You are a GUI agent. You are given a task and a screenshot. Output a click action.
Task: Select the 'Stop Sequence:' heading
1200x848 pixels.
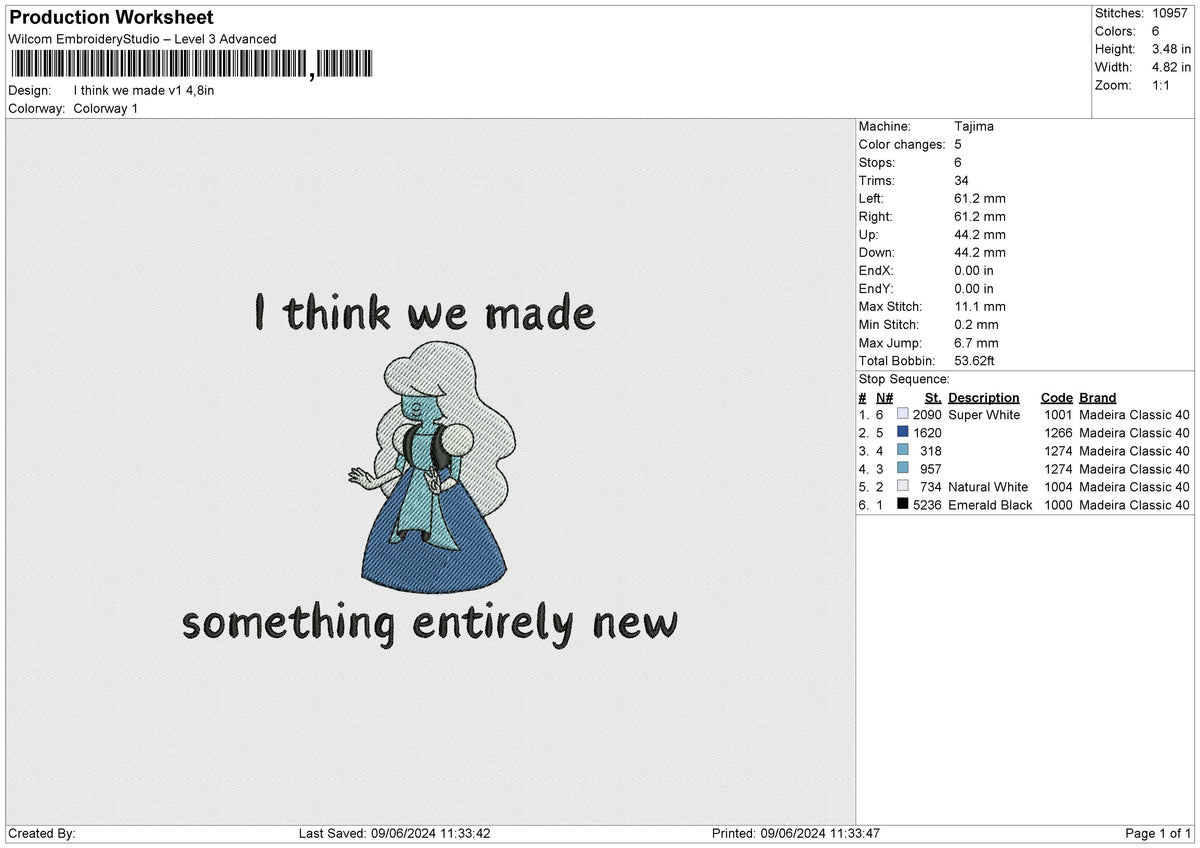tap(904, 380)
